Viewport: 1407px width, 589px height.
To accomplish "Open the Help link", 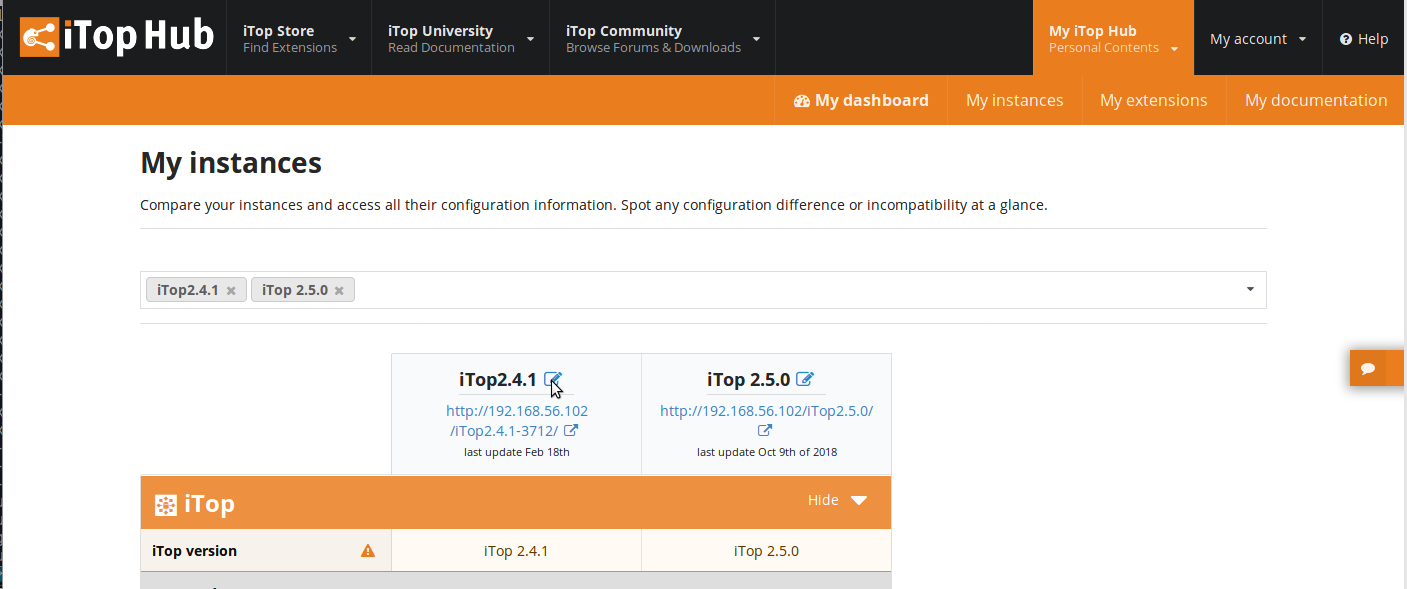I will 1364,39.
